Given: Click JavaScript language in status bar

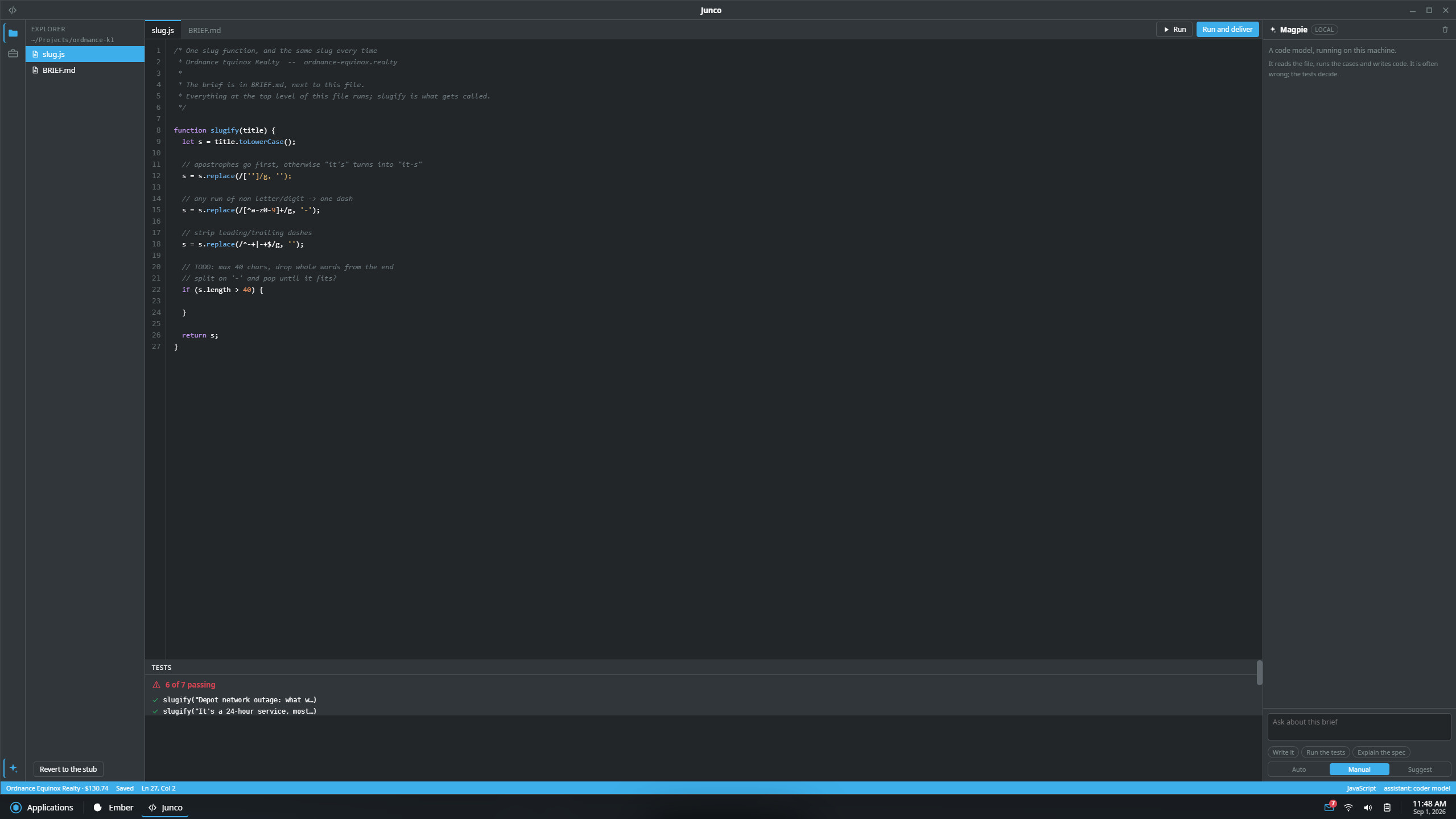Looking at the screenshot, I should point(1361,788).
